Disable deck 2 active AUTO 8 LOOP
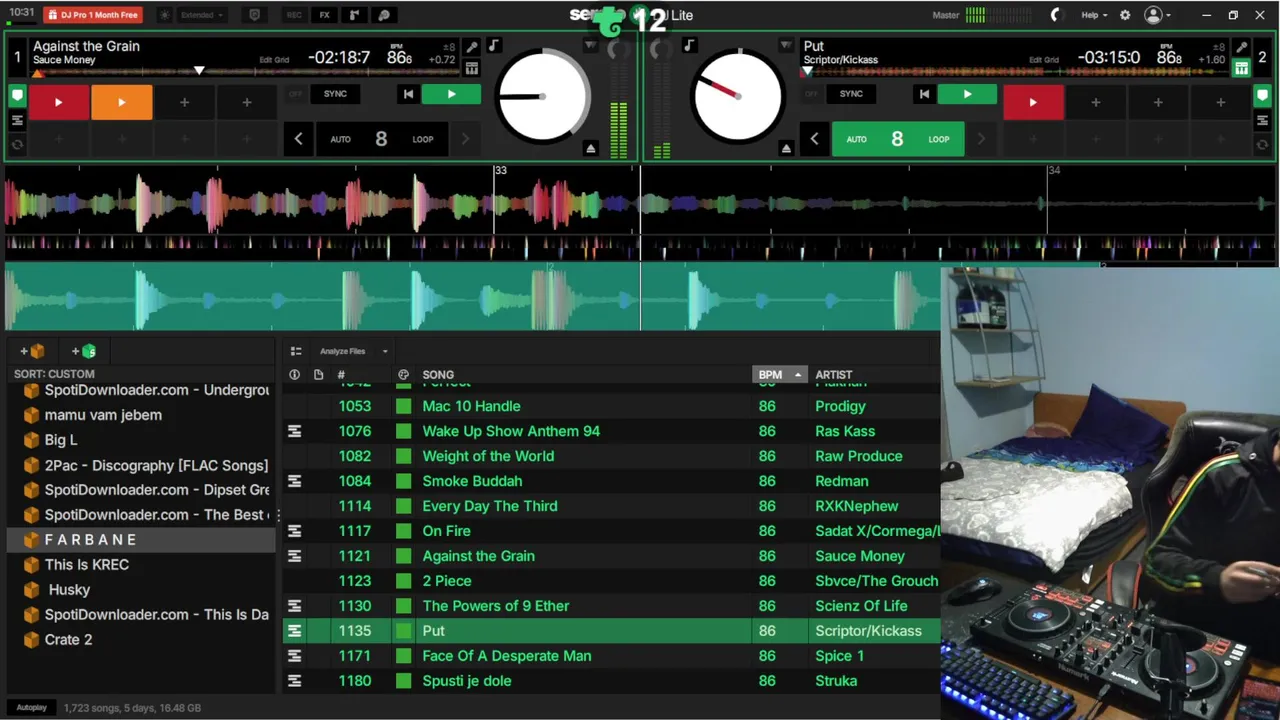 coord(897,139)
